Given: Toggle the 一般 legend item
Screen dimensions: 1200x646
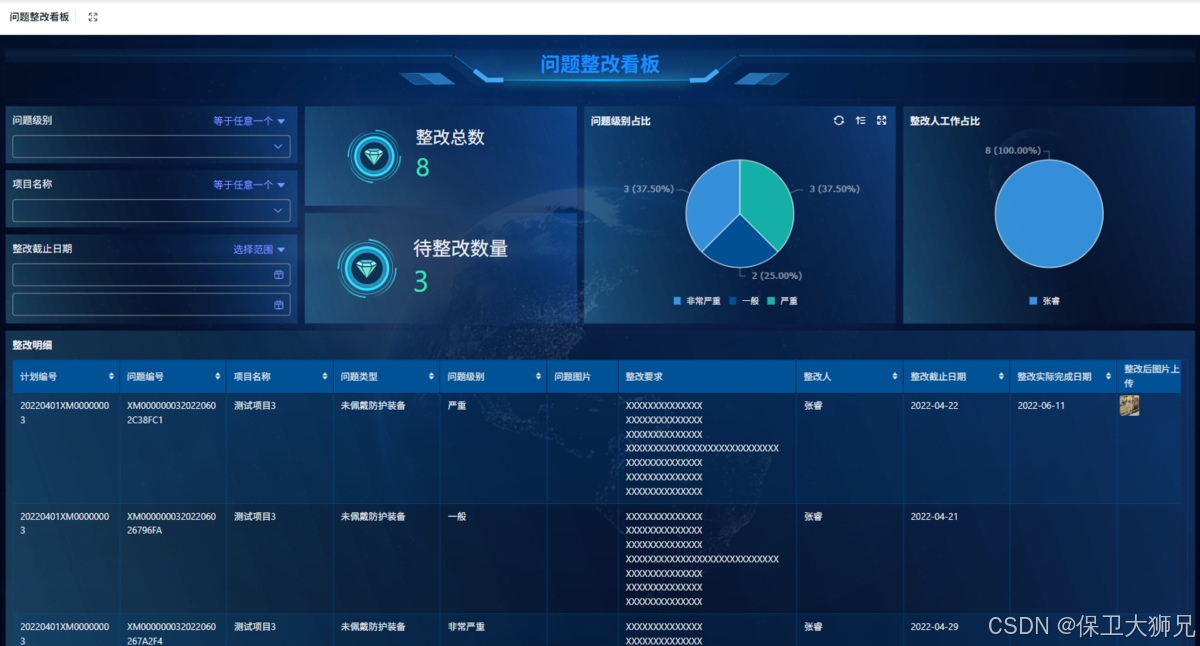Looking at the screenshot, I should [744, 301].
